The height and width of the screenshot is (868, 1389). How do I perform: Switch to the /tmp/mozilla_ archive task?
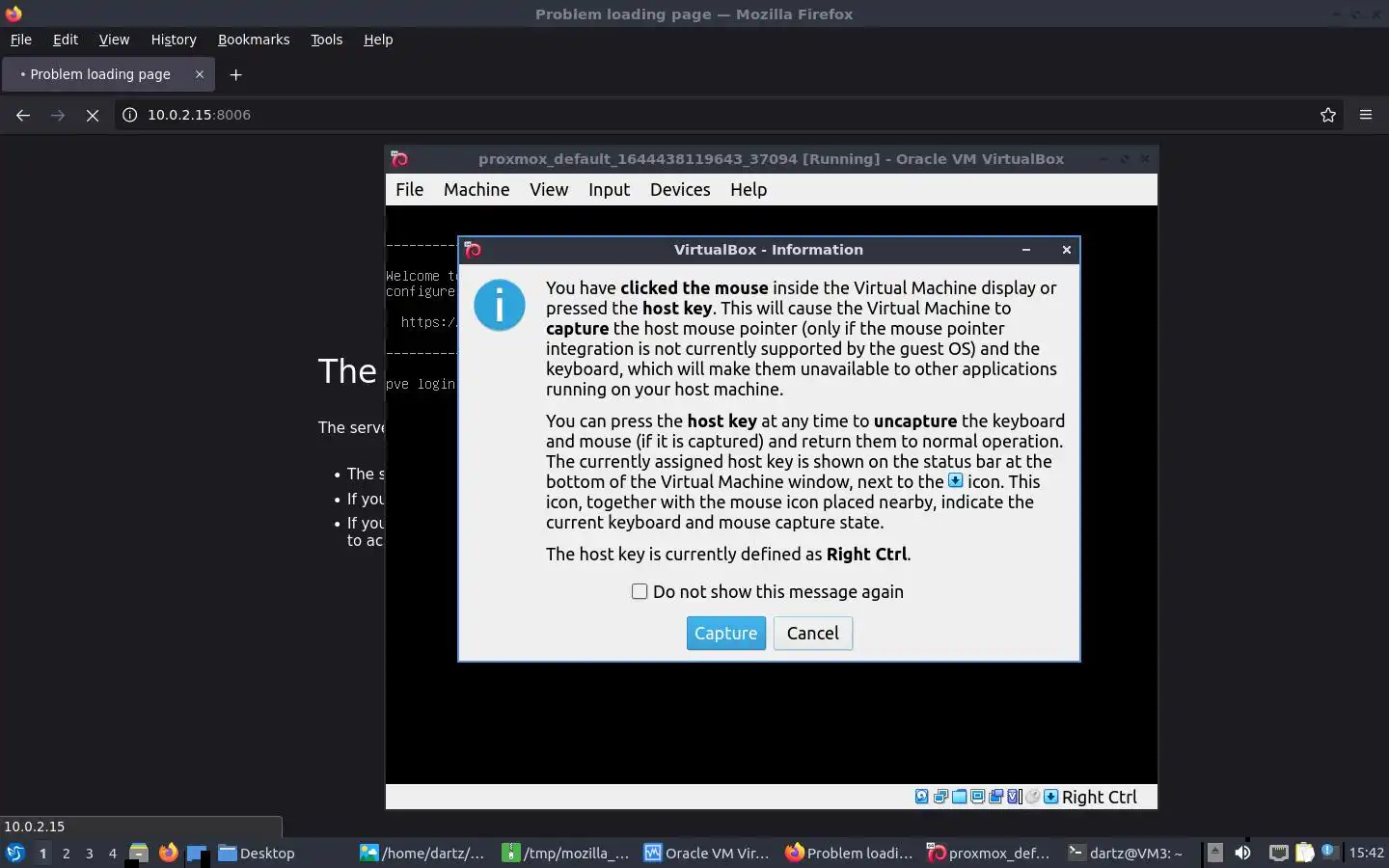(567, 853)
